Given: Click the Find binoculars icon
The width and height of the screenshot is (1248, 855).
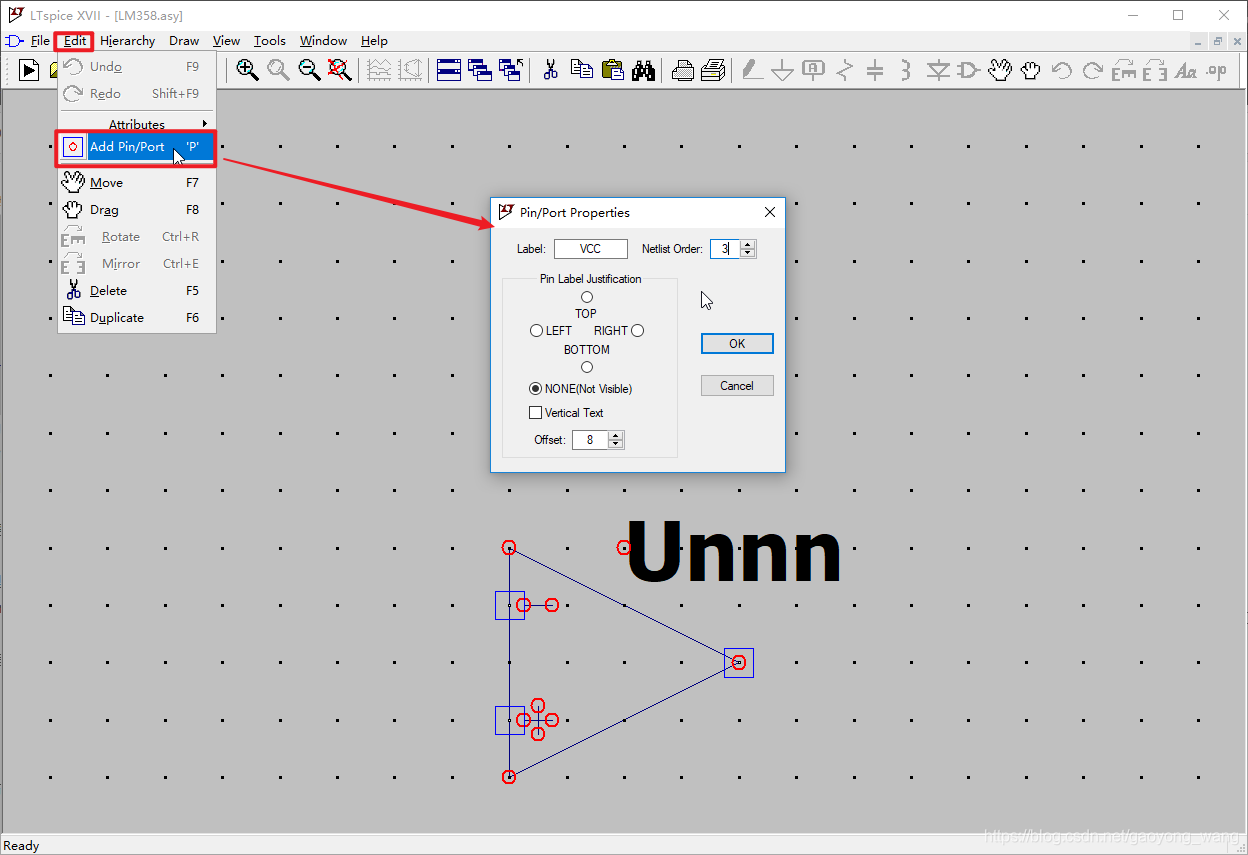Looking at the screenshot, I should point(643,70).
